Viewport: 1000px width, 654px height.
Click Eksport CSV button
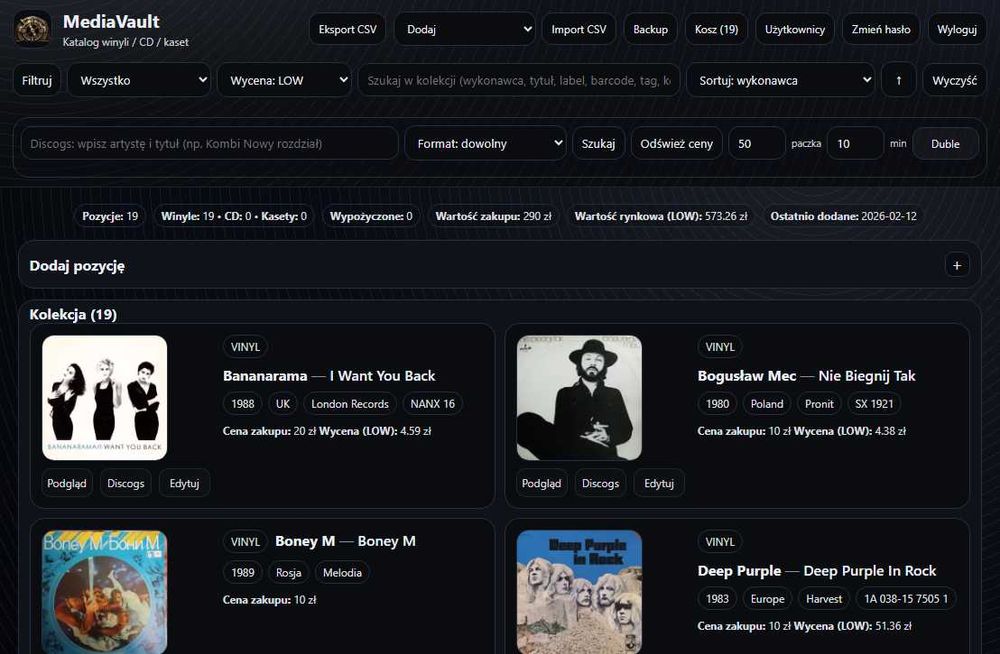coord(348,29)
